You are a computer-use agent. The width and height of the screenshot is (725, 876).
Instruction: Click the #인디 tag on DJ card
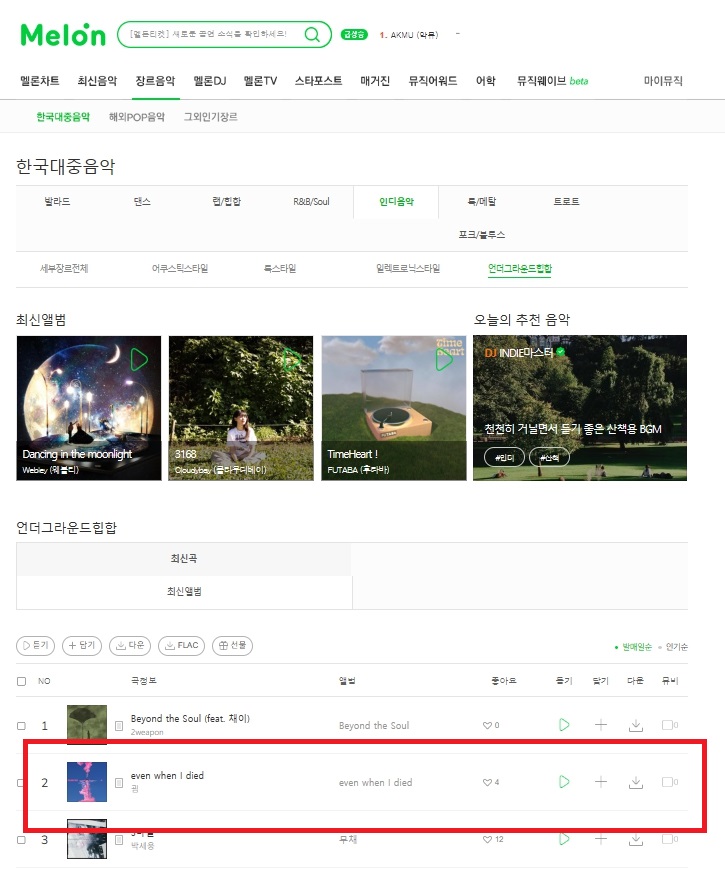504,457
